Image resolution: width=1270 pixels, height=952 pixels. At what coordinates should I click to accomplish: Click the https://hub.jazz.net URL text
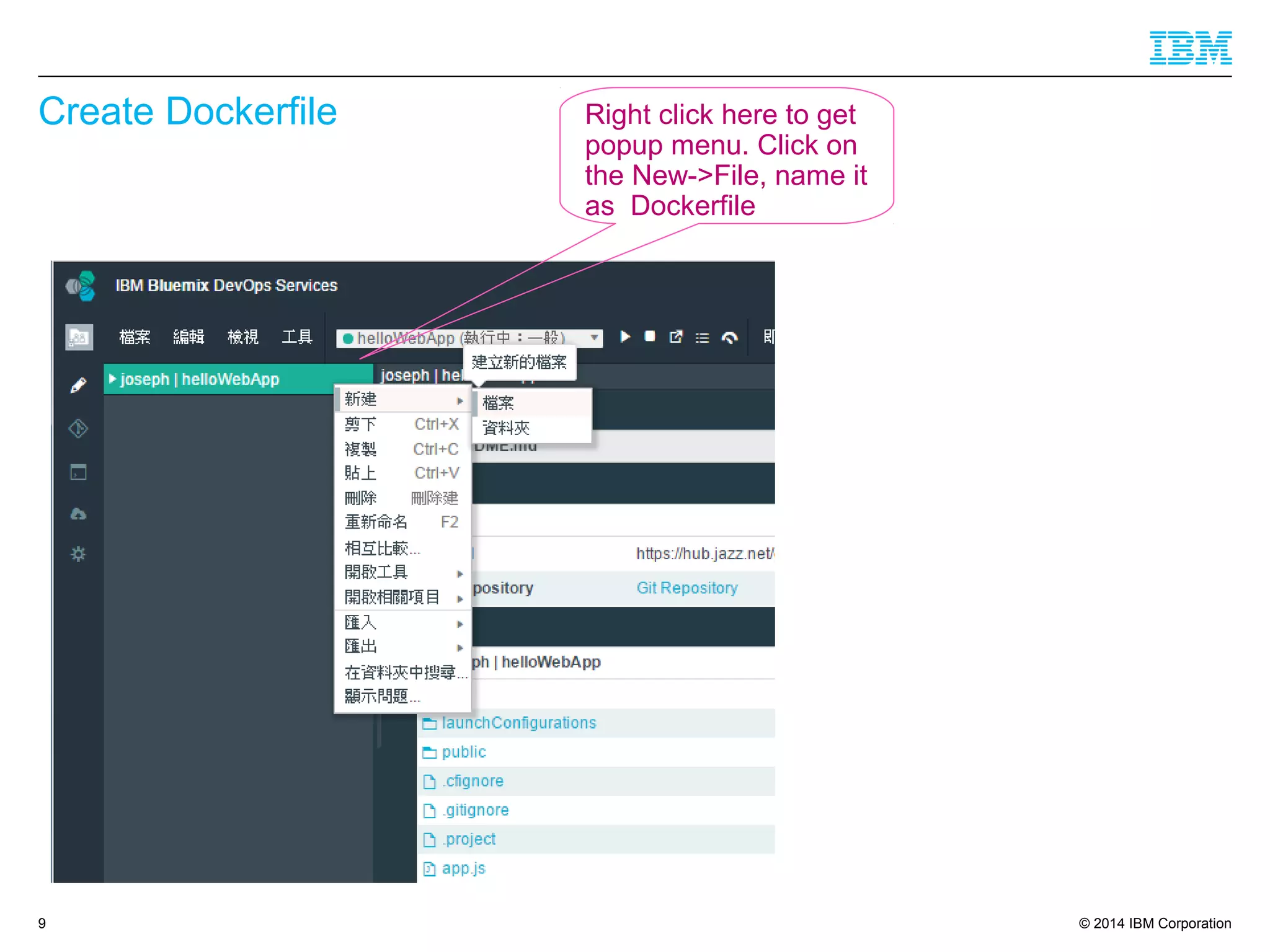pos(705,553)
